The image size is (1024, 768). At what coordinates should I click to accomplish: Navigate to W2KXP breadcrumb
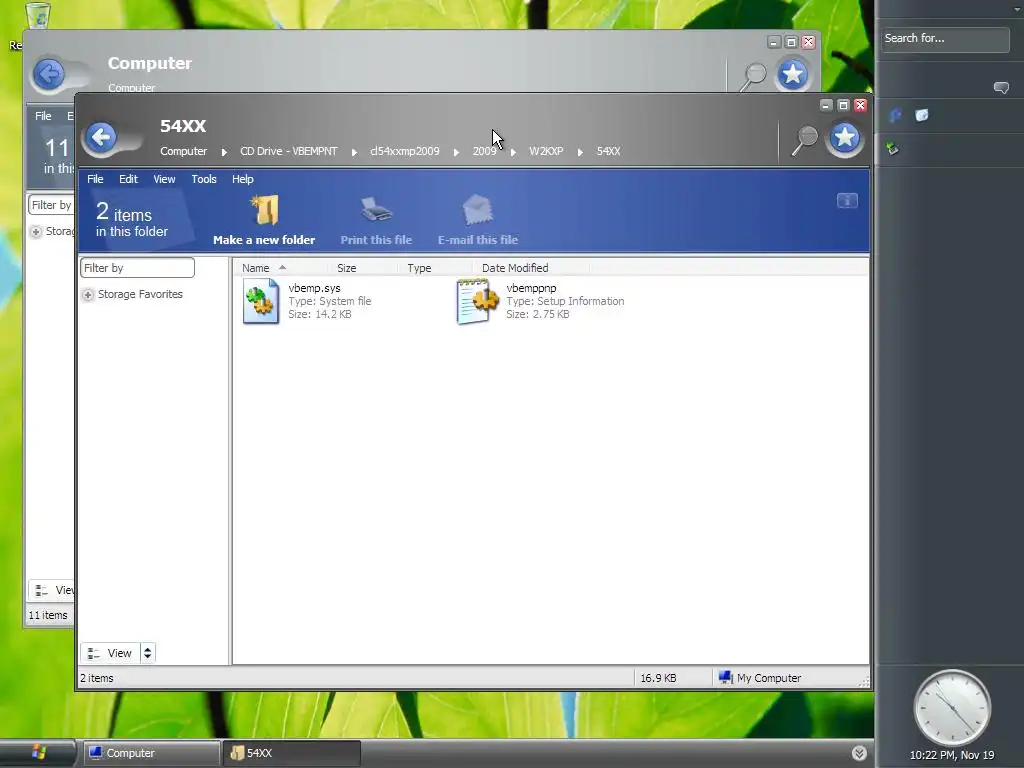tap(546, 151)
